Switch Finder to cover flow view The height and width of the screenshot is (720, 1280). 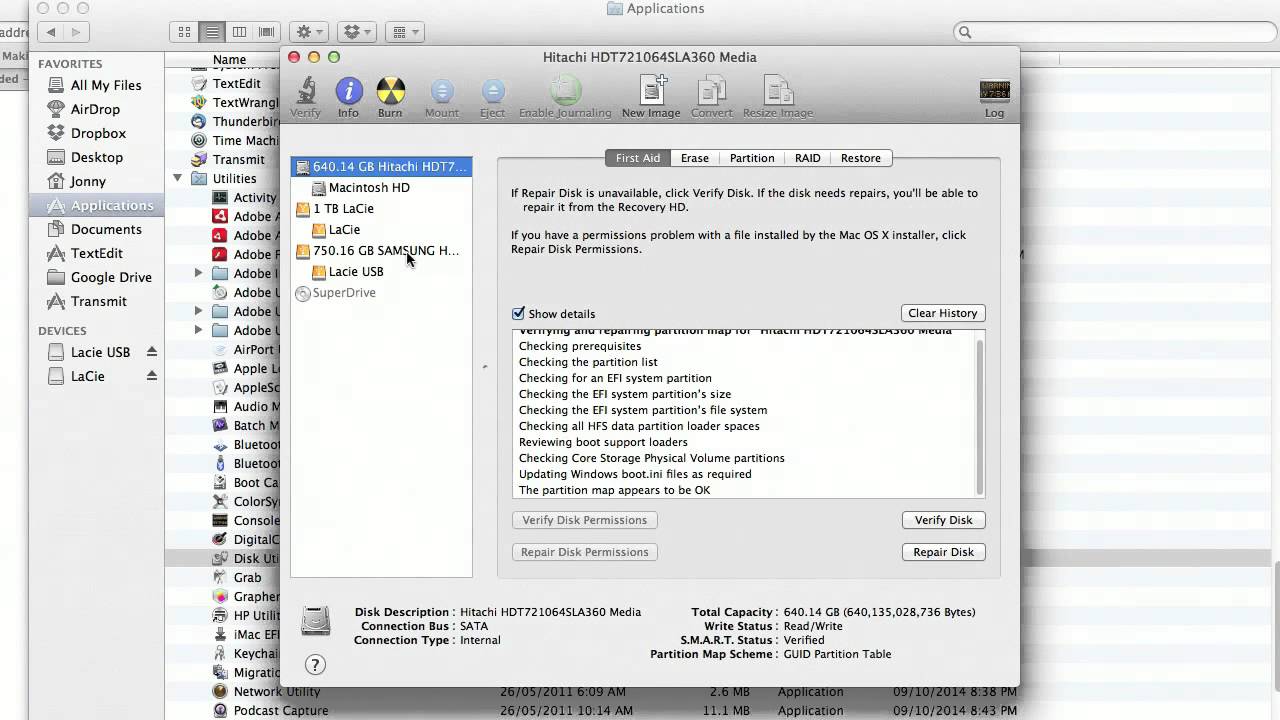click(267, 32)
